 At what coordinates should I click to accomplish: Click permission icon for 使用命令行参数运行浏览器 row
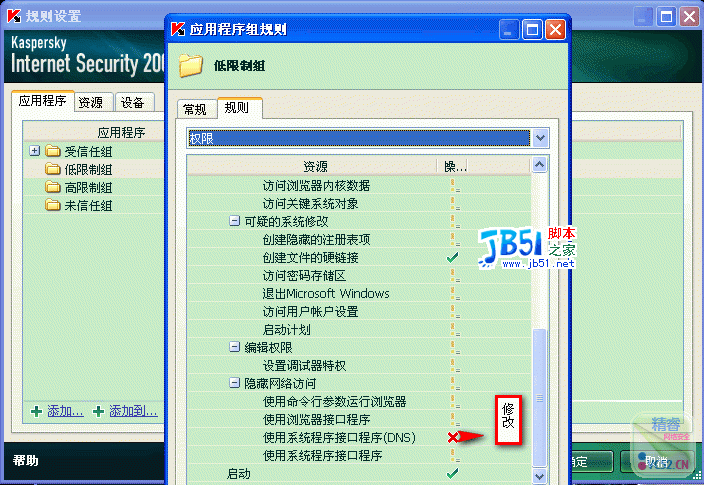pyautogui.click(x=455, y=401)
